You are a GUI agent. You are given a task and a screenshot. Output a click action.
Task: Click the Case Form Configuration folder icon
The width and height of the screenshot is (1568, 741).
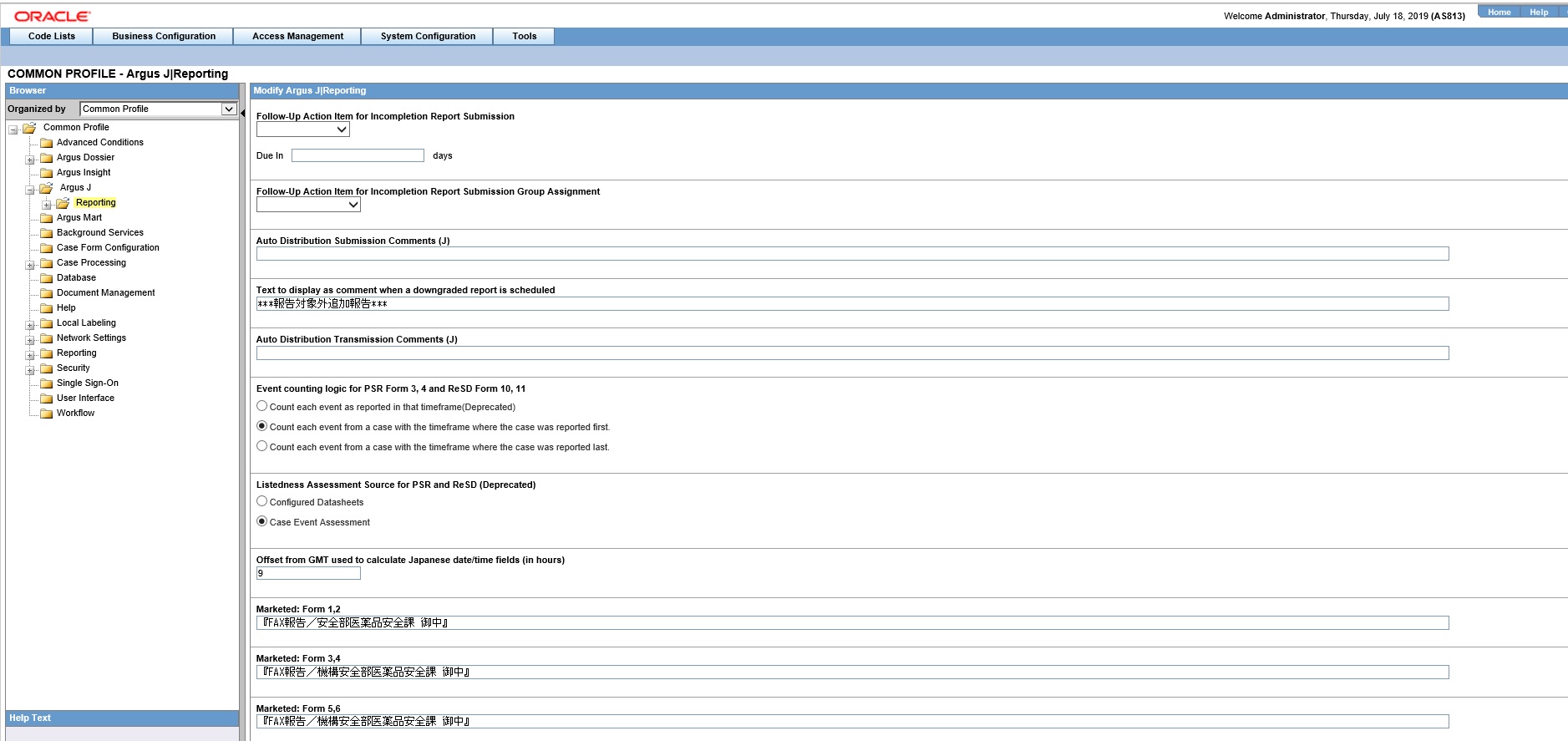coord(47,248)
